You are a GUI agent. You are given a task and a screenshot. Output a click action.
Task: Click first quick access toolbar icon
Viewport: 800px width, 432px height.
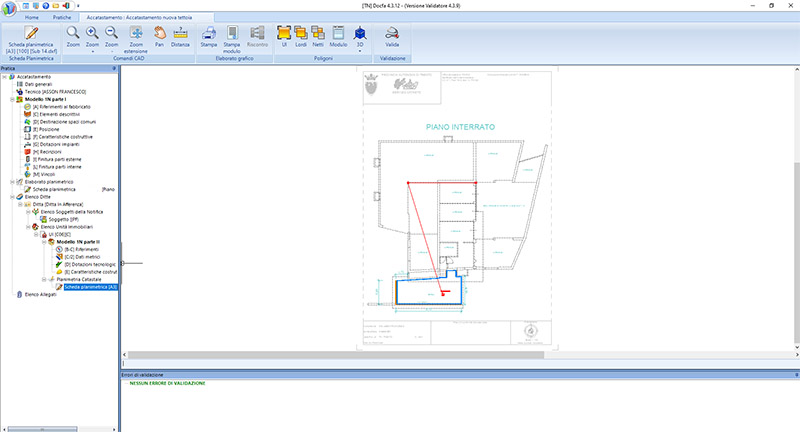click(x=26, y=6)
